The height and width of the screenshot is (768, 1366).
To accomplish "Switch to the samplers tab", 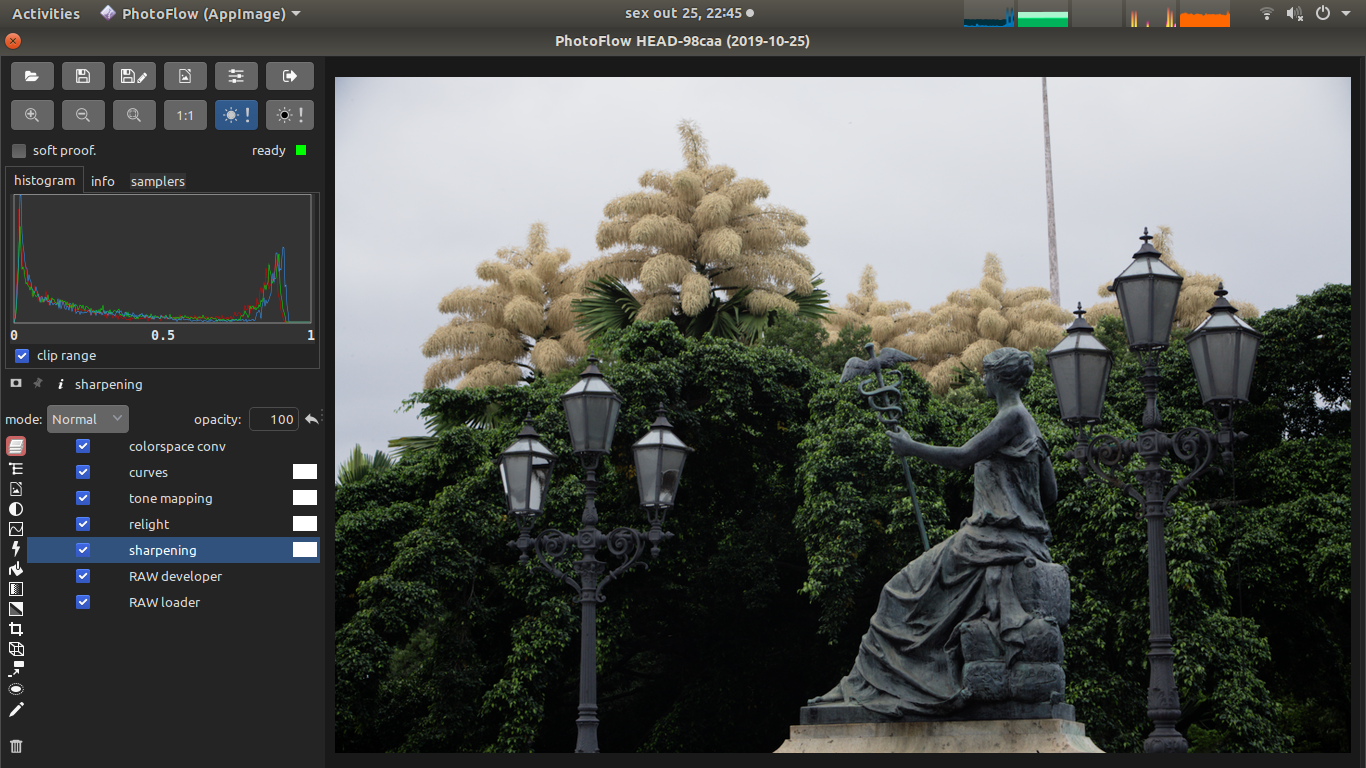I will [x=158, y=181].
